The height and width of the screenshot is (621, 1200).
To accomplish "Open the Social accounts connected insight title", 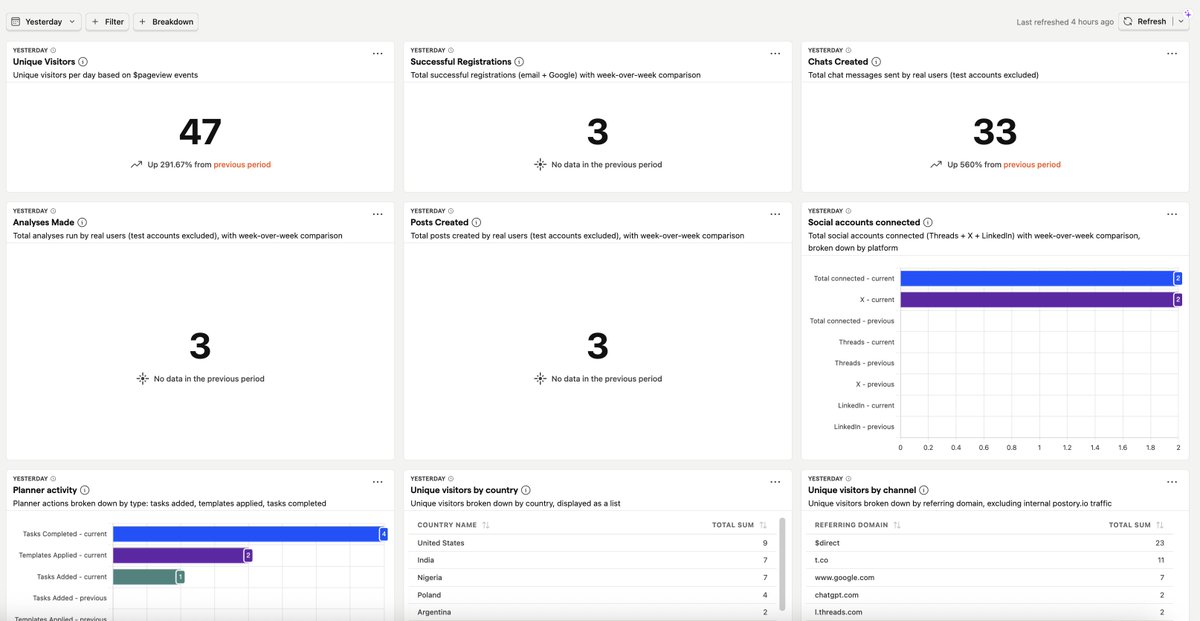I will click(x=864, y=223).
